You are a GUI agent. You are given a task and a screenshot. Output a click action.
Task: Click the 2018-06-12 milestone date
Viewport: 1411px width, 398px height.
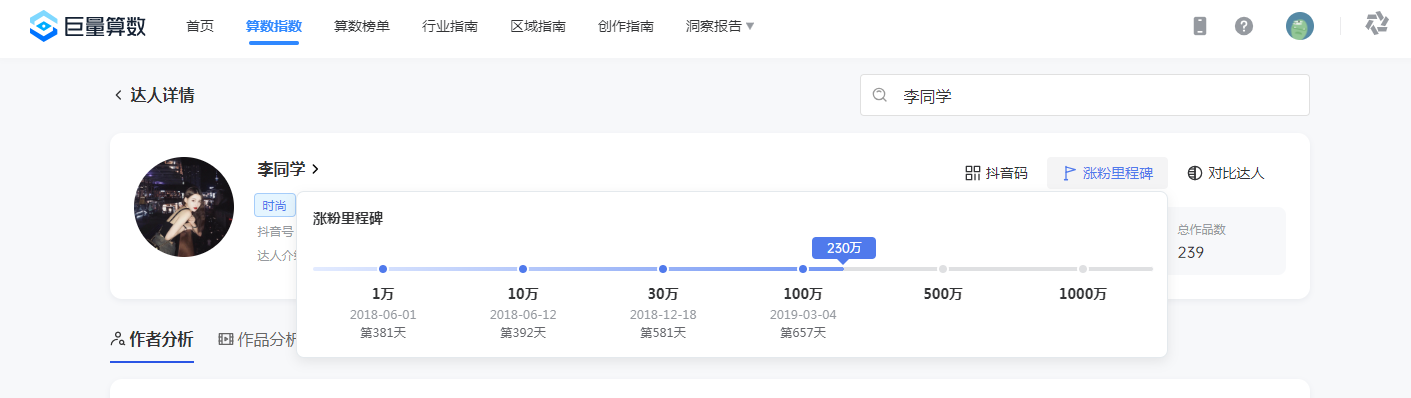(523, 314)
